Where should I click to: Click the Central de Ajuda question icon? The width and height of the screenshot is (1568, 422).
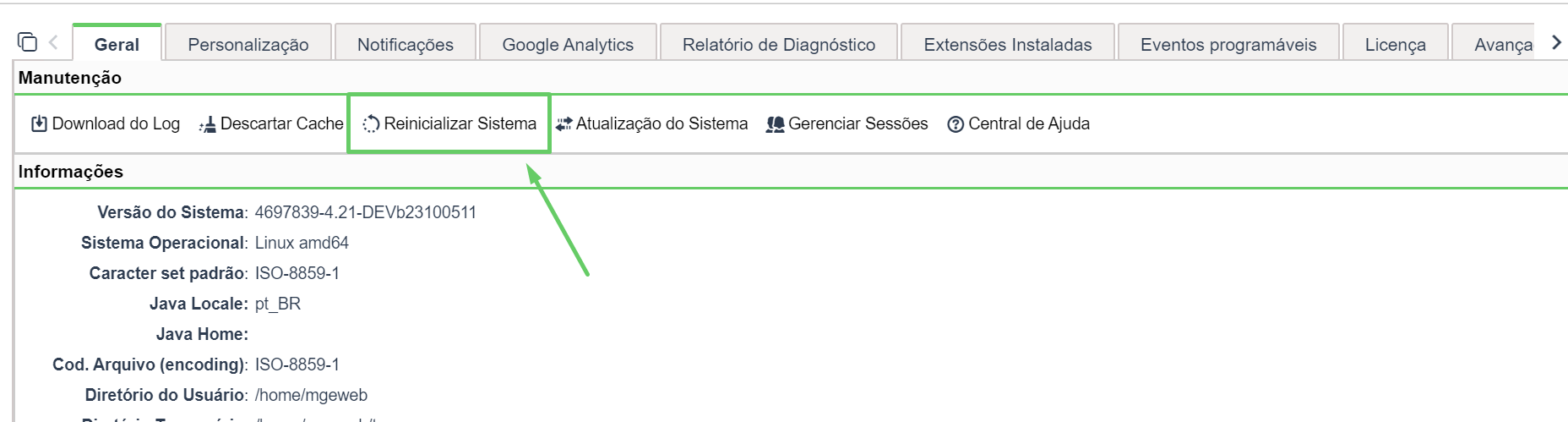click(955, 124)
